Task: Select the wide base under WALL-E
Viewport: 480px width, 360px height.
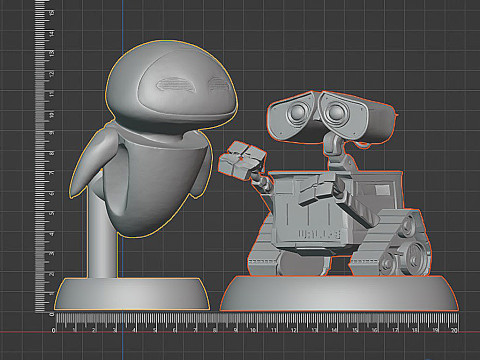Action: pos(339,293)
